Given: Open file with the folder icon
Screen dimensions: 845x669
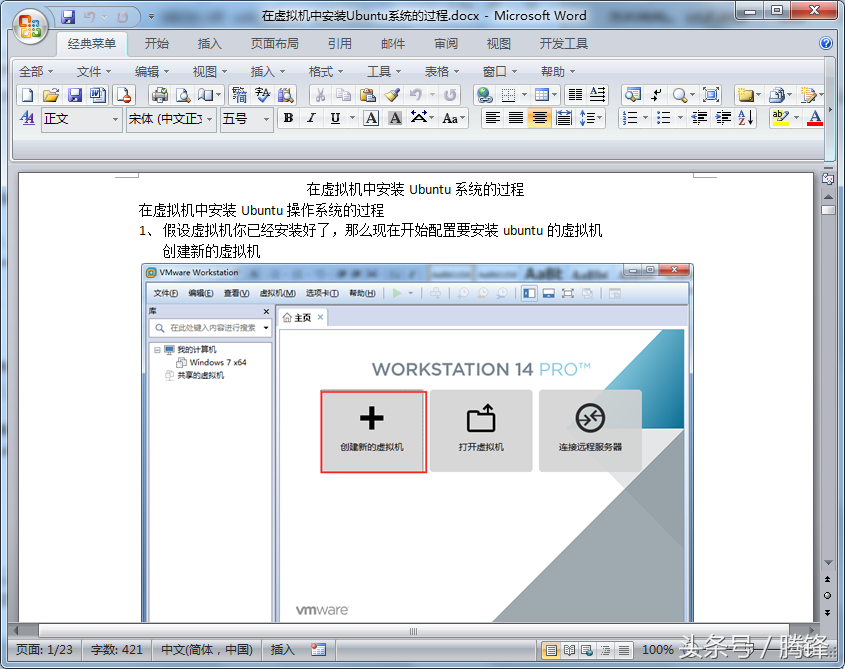Looking at the screenshot, I should [x=51, y=95].
